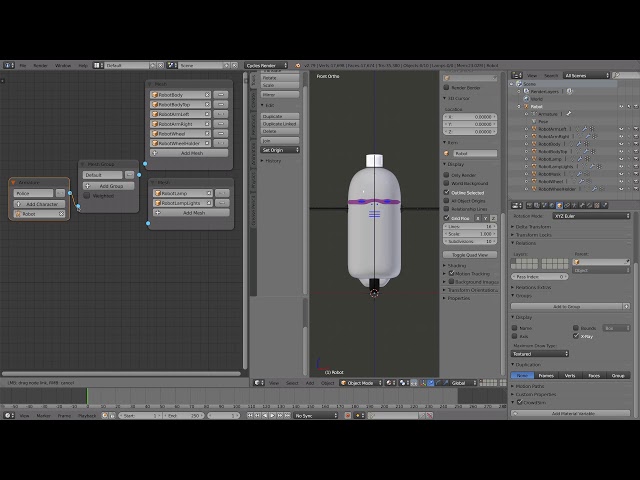Viewport: 640px width, 480px height.
Task: Enable the Render Border checkbox
Action: tap(447, 87)
